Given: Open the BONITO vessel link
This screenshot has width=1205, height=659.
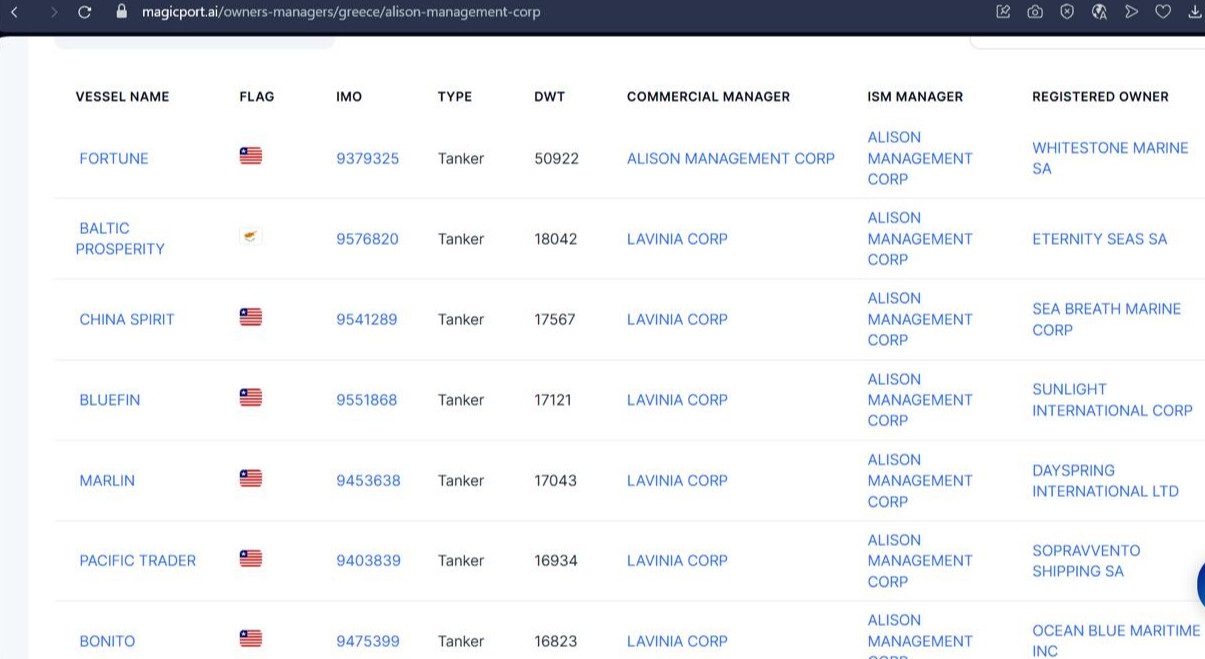Looking at the screenshot, I should (107, 641).
